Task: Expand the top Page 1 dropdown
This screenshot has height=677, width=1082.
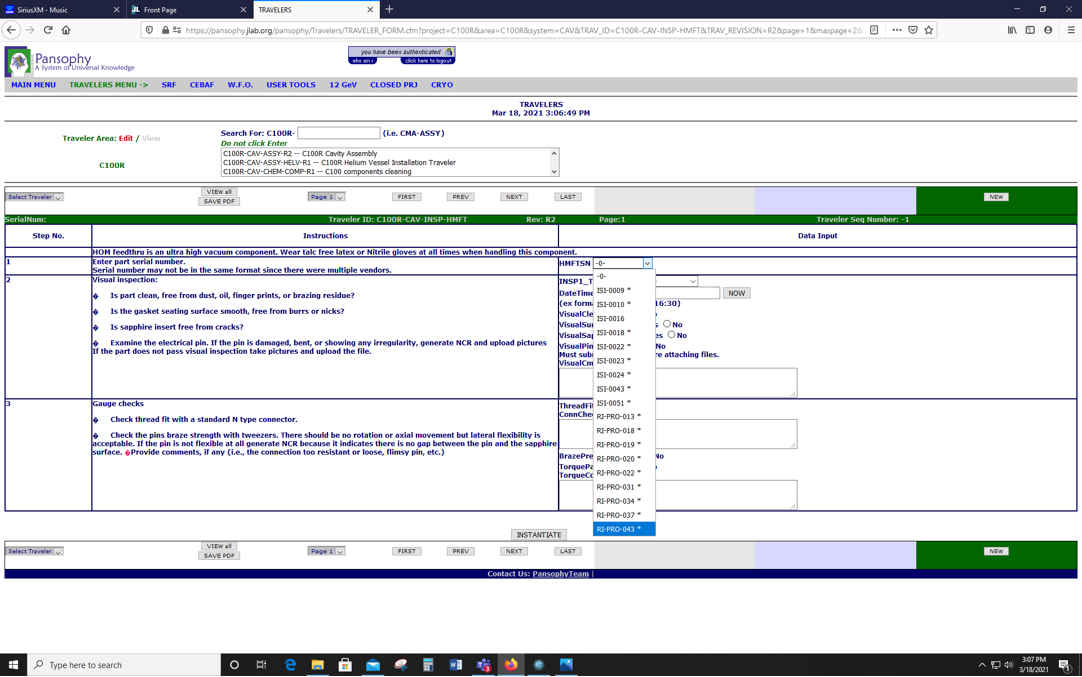Action: (x=326, y=197)
